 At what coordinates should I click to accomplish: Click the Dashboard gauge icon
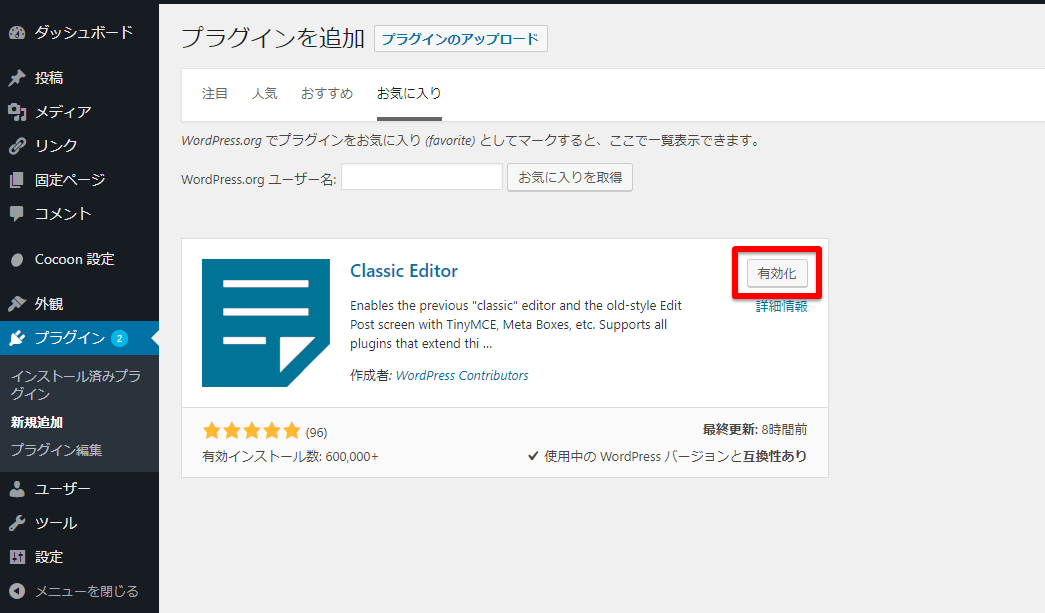click(x=17, y=33)
